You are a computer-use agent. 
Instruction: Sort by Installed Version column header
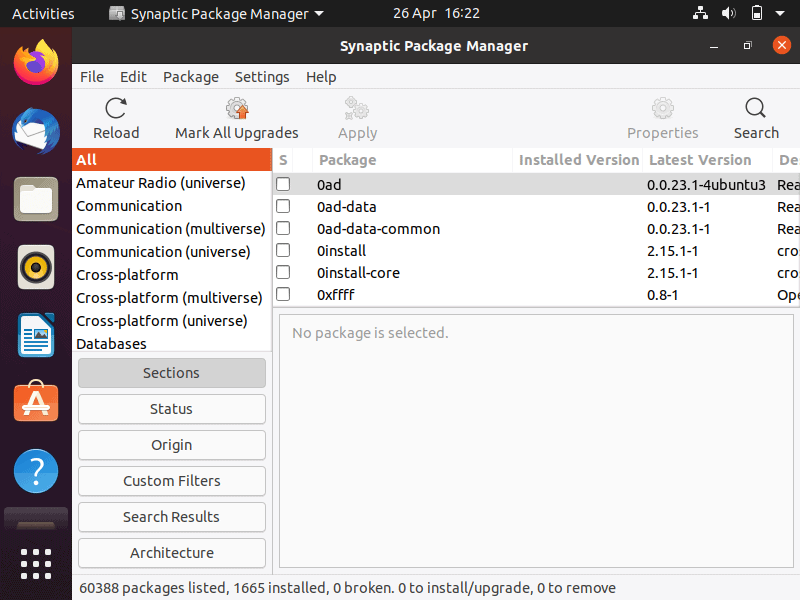579,160
